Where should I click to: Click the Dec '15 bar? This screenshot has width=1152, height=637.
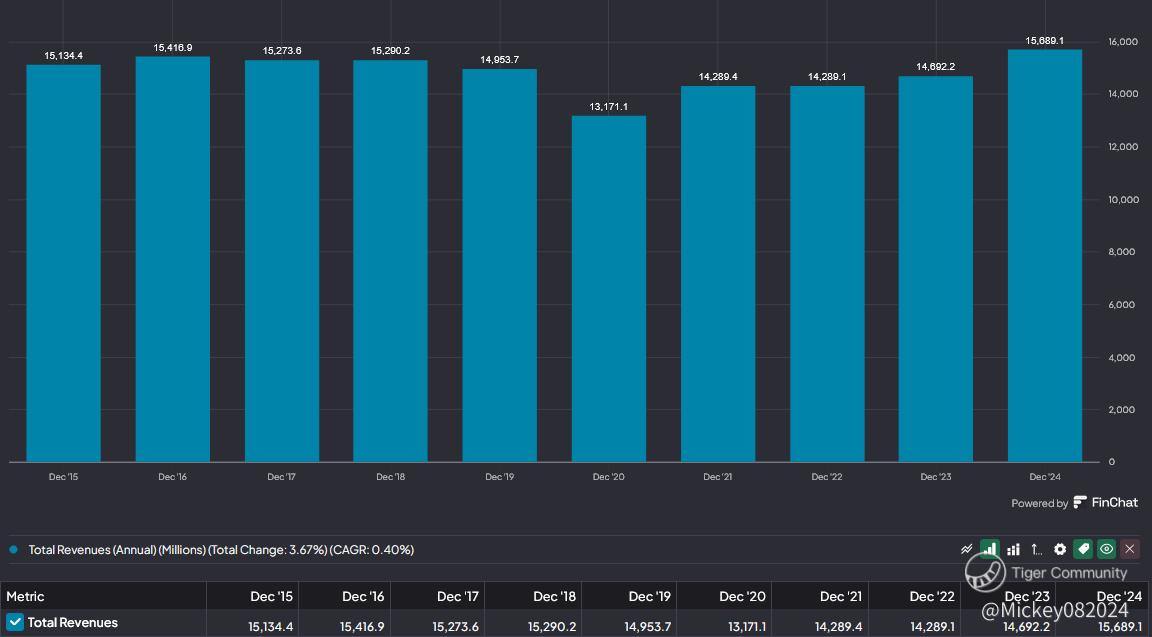pyautogui.click(x=64, y=264)
